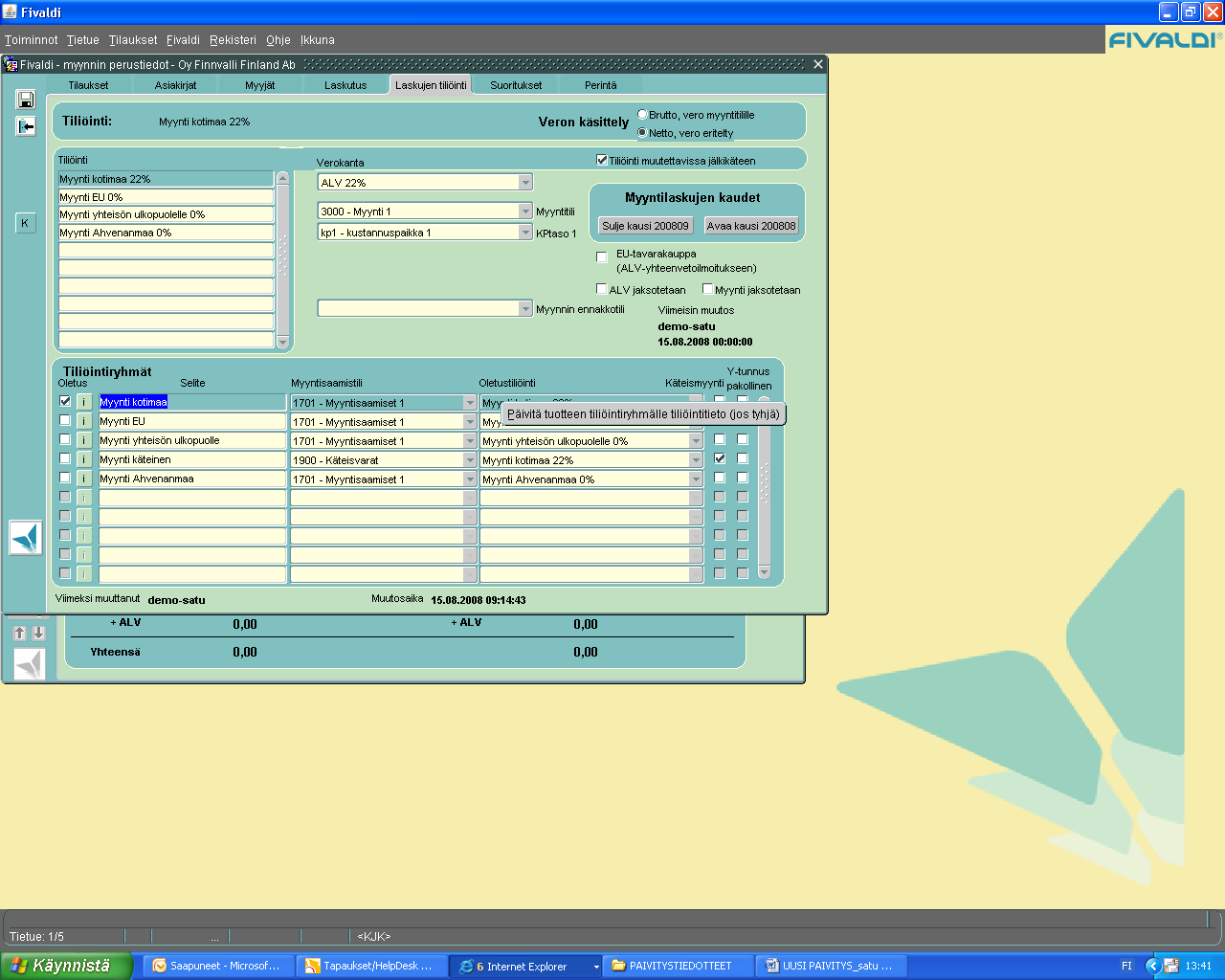Click the FI language indicator in tray

click(x=1126, y=966)
